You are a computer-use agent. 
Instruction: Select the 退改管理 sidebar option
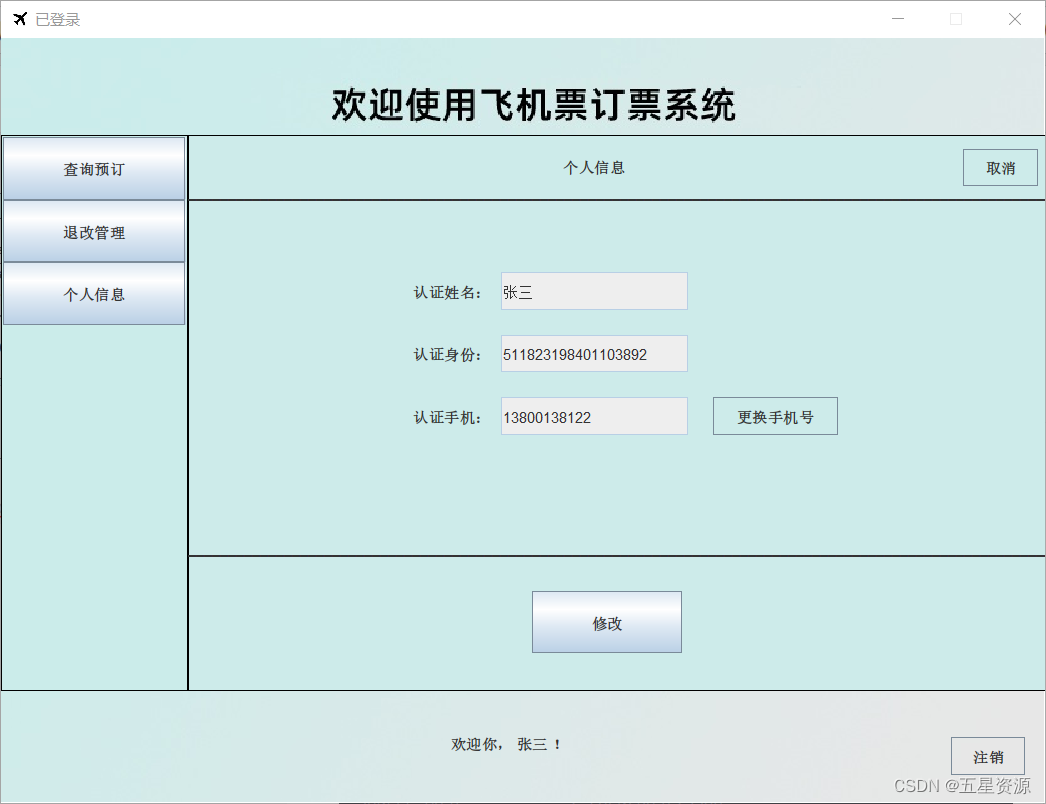93,232
